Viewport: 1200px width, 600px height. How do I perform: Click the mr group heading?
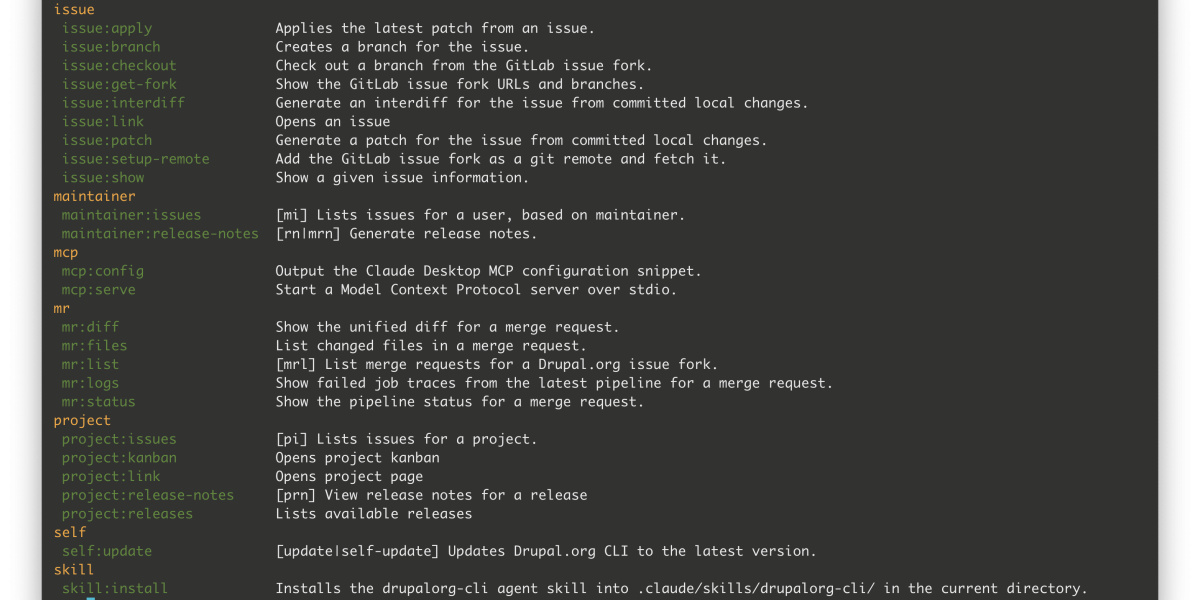[61, 309]
